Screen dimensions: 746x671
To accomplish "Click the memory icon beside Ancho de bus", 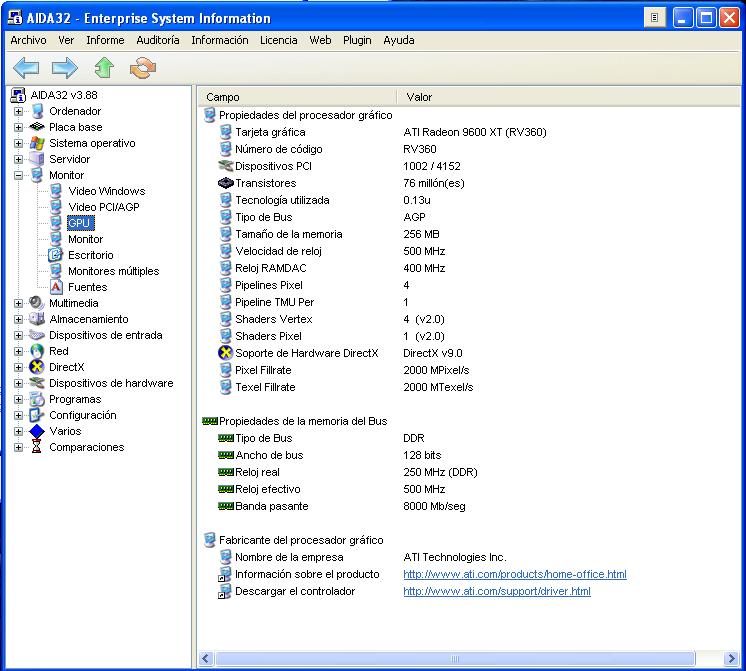I will [x=226, y=455].
